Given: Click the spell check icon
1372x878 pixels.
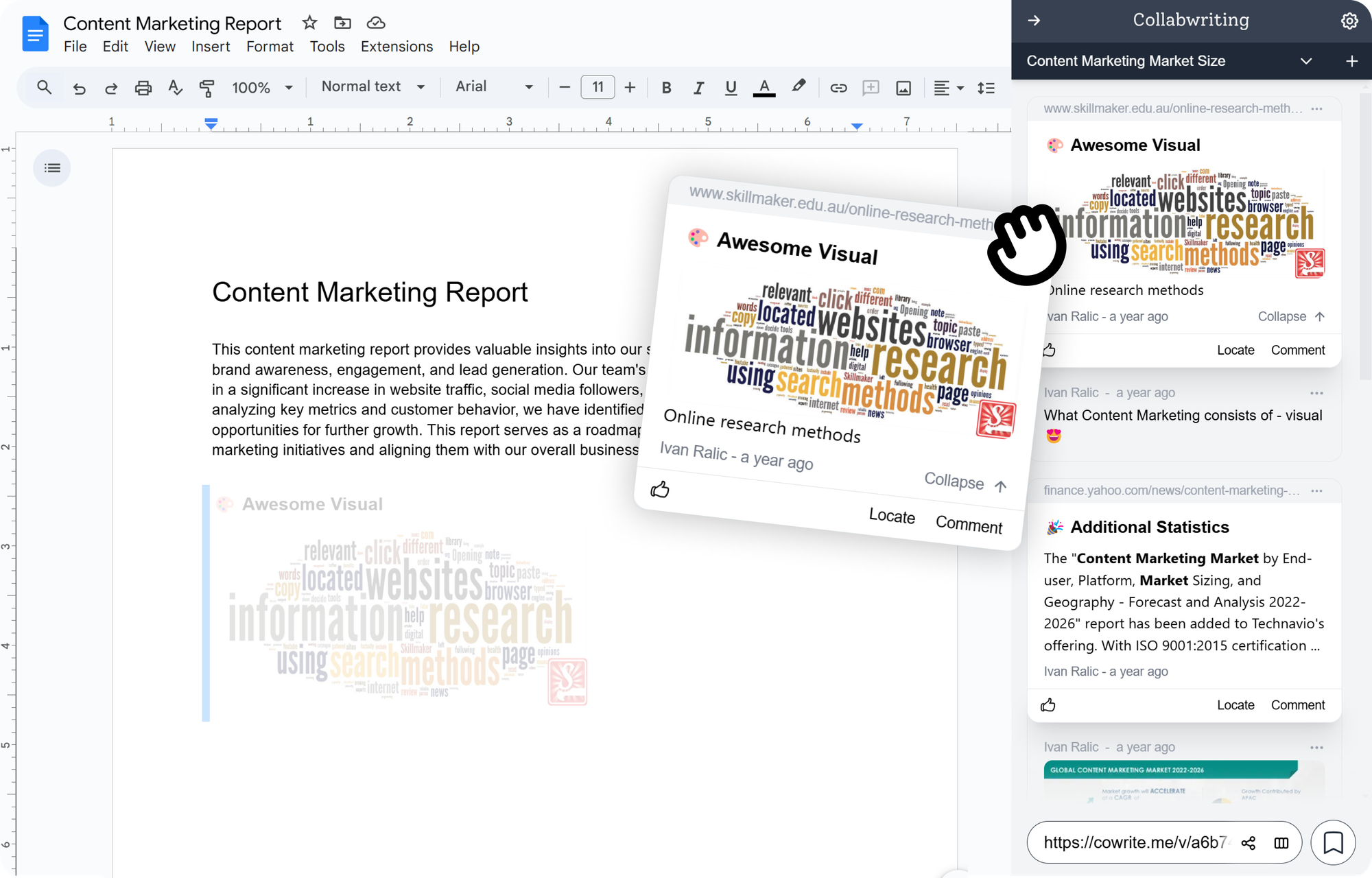Looking at the screenshot, I should [x=175, y=88].
